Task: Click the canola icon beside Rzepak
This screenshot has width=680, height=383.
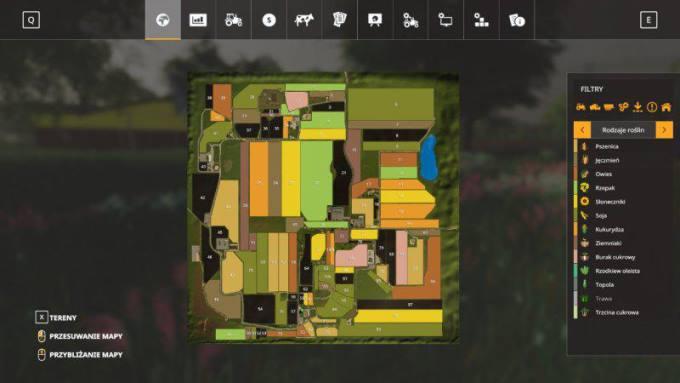Action: pos(585,188)
